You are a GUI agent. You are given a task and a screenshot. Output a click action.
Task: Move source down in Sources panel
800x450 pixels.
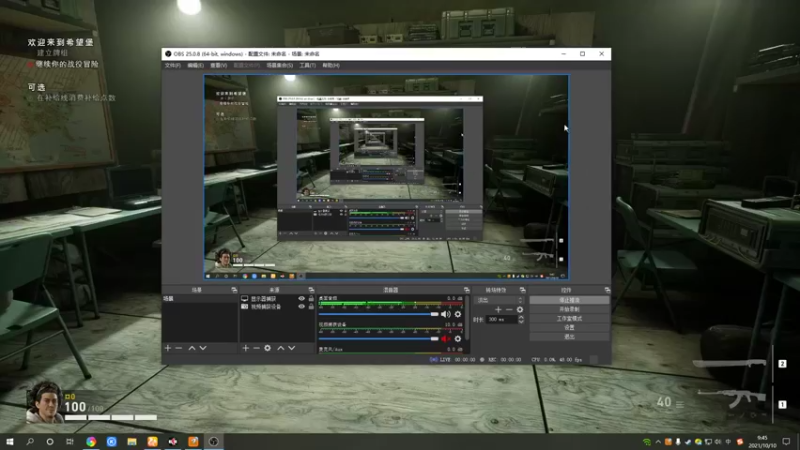(291, 348)
